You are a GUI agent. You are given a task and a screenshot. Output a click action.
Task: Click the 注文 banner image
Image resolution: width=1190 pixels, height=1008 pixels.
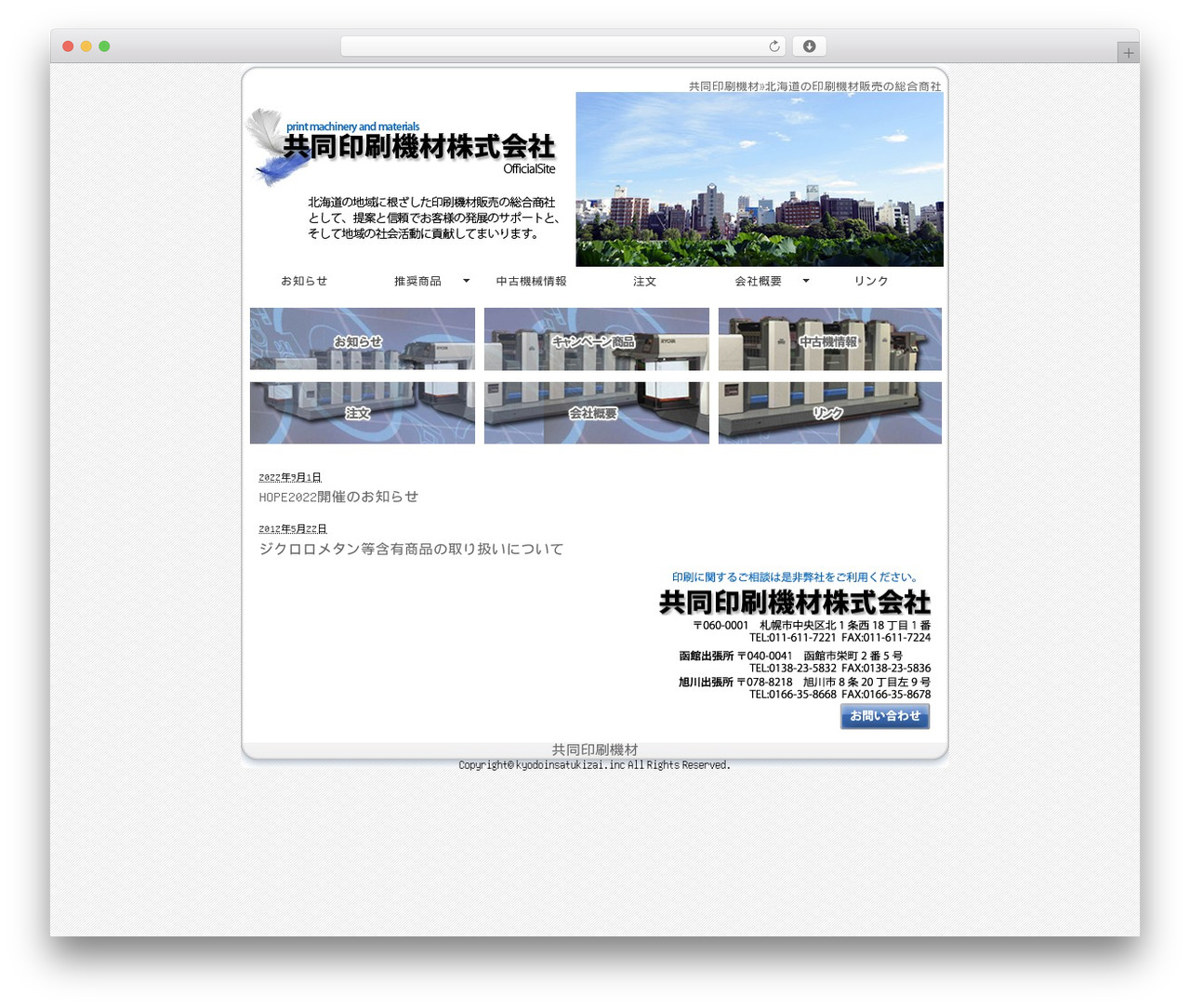(363, 413)
